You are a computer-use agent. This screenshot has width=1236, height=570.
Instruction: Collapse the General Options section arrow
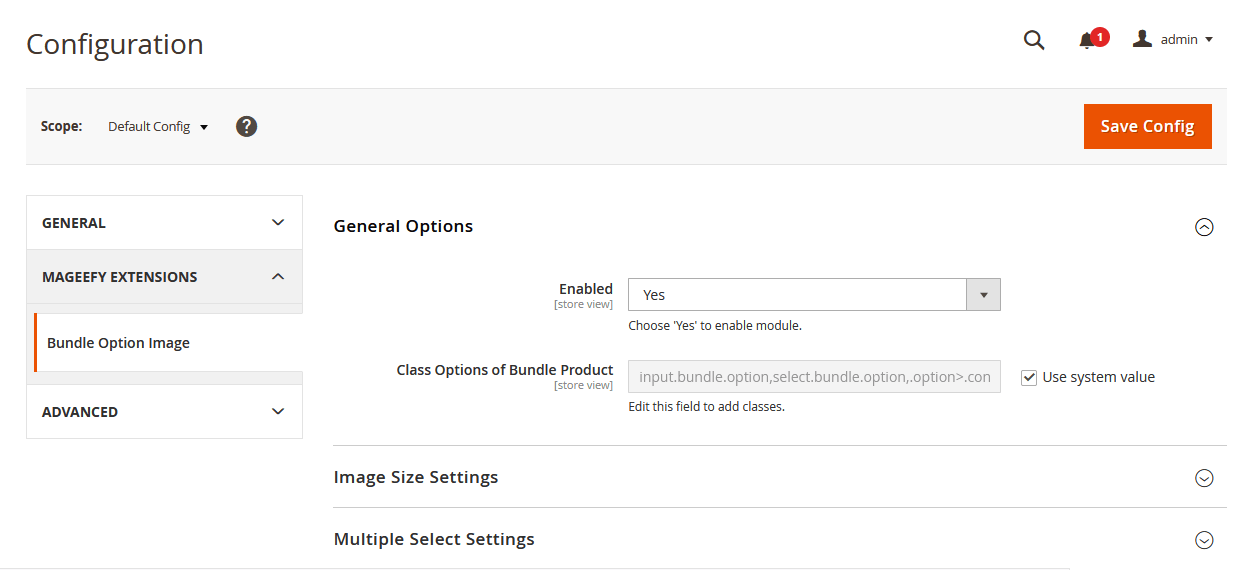point(1204,227)
